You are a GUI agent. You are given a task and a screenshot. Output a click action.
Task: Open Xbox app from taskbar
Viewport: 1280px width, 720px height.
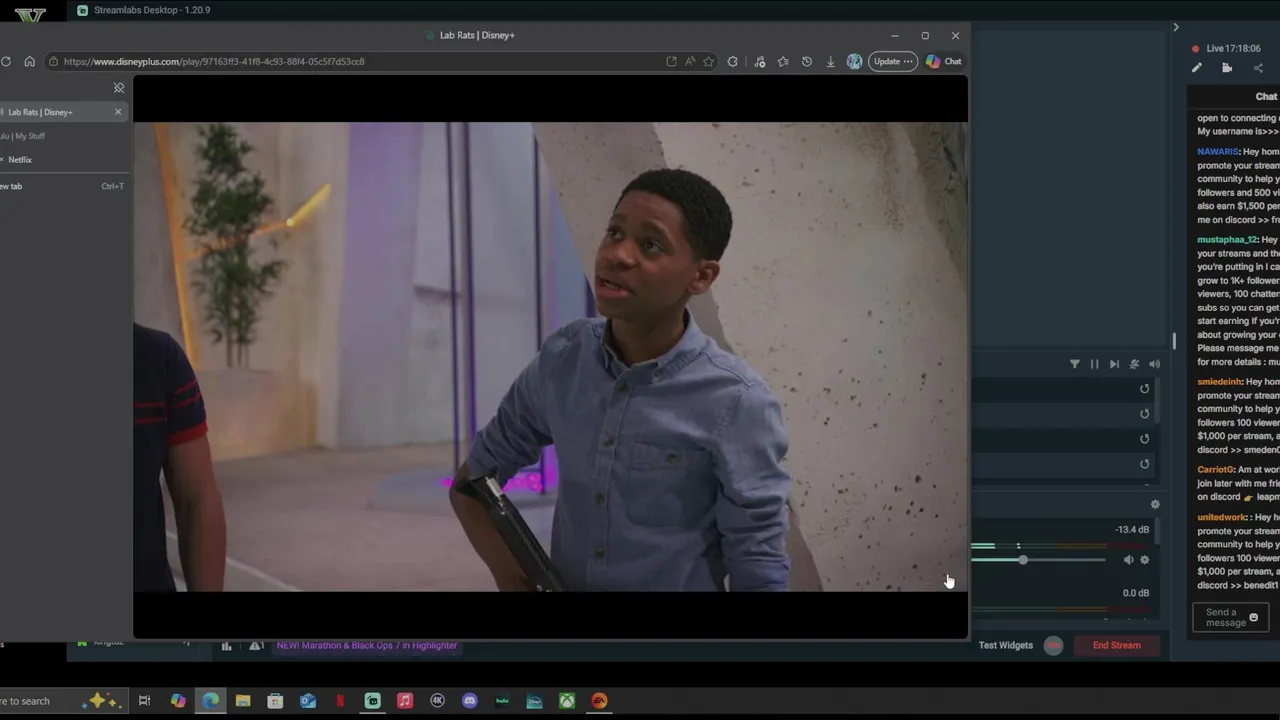point(567,701)
